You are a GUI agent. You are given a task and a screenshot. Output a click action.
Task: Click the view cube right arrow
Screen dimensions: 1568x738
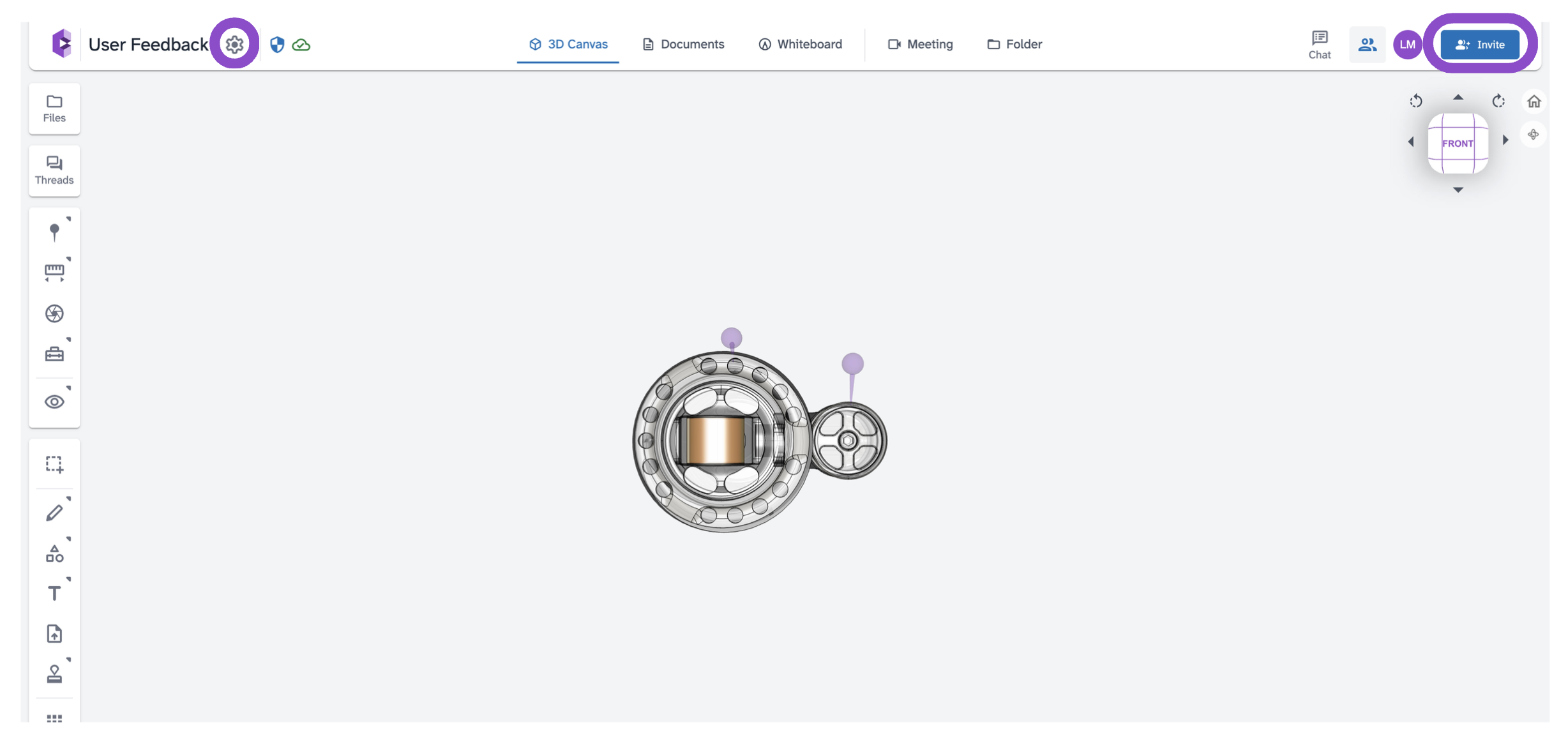(x=1505, y=140)
